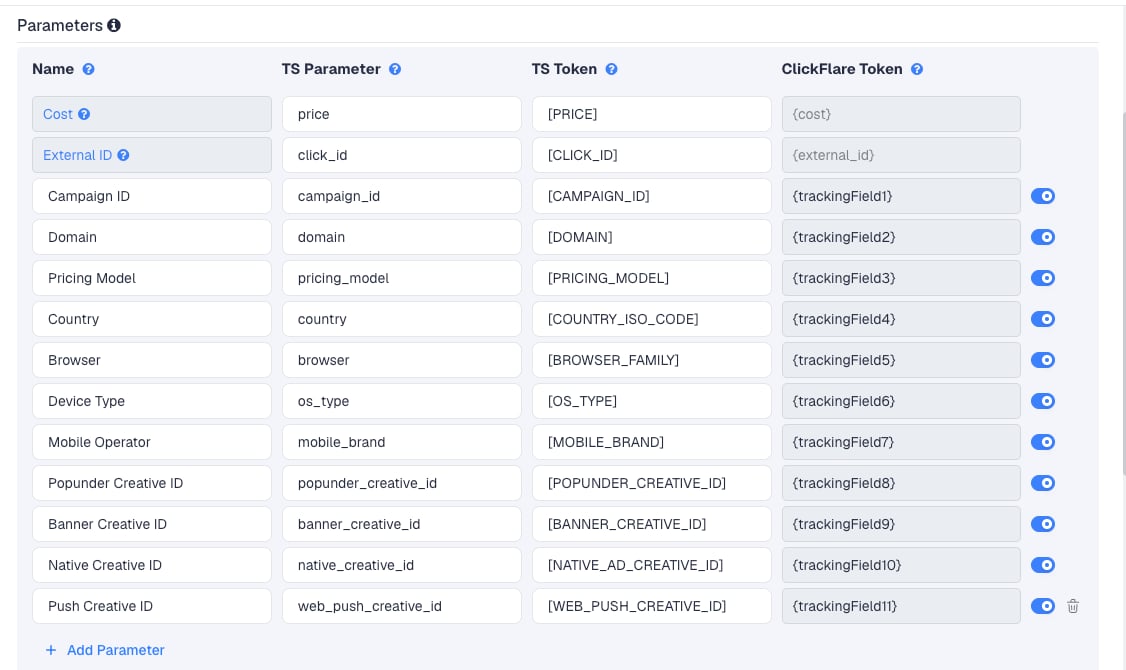Click the native_creative_id parameter field
The height and width of the screenshot is (670, 1126).
pyautogui.click(x=401, y=565)
